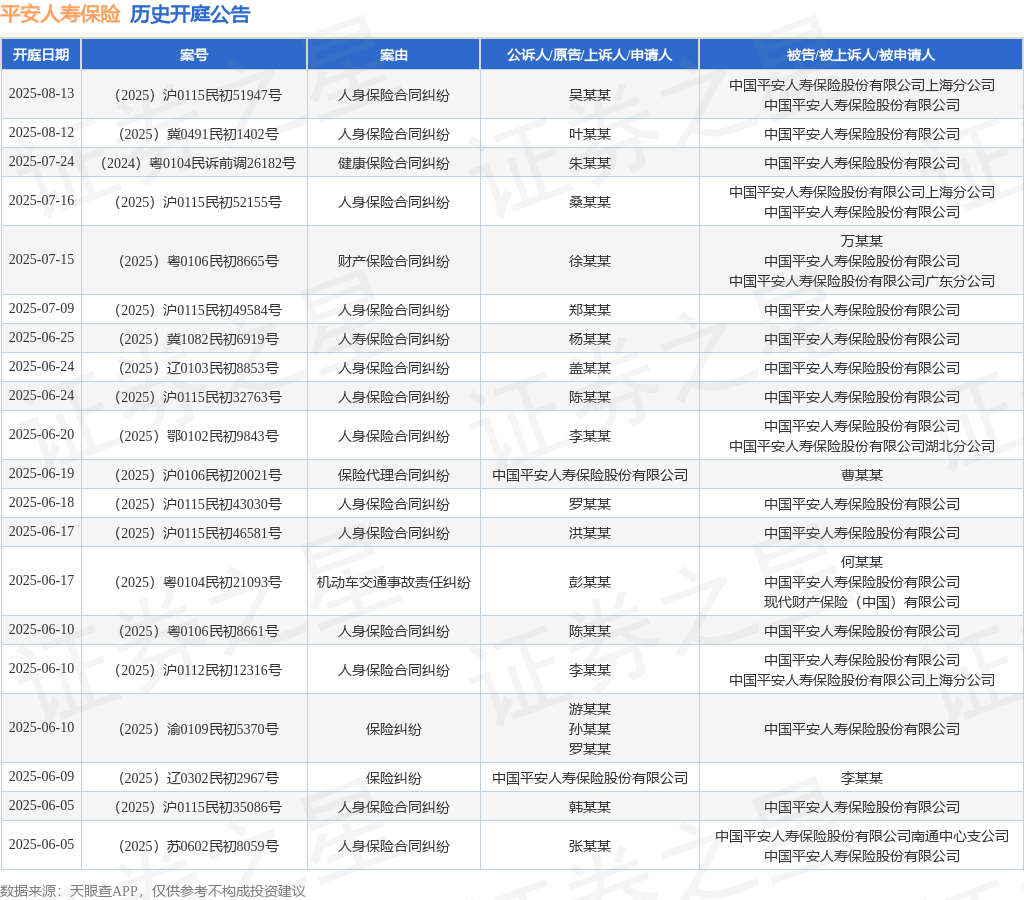Click the date 2025-06-25
The image size is (1024, 900).
[41, 338]
